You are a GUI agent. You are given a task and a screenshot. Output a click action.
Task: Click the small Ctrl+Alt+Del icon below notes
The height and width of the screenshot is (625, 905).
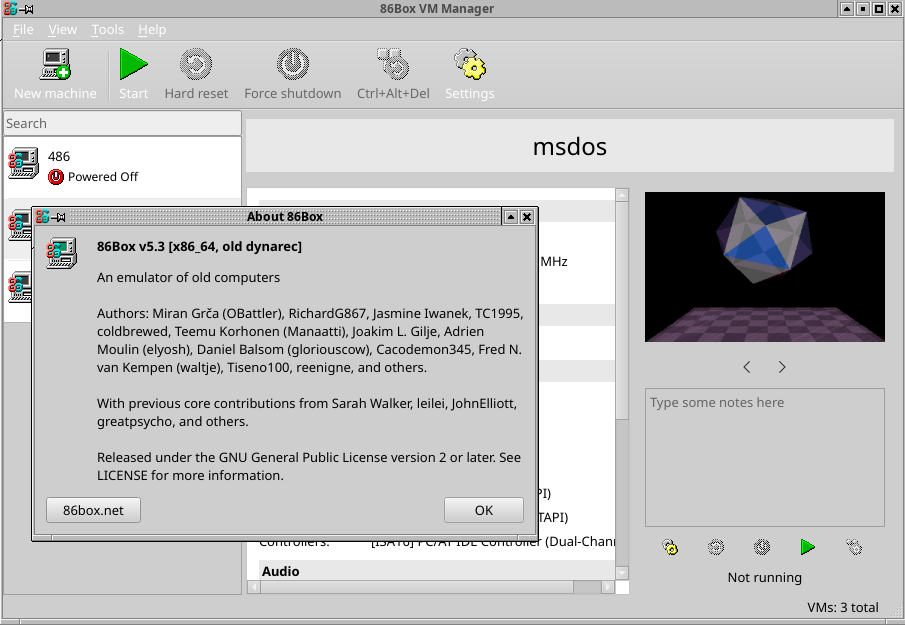(x=854, y=547)
